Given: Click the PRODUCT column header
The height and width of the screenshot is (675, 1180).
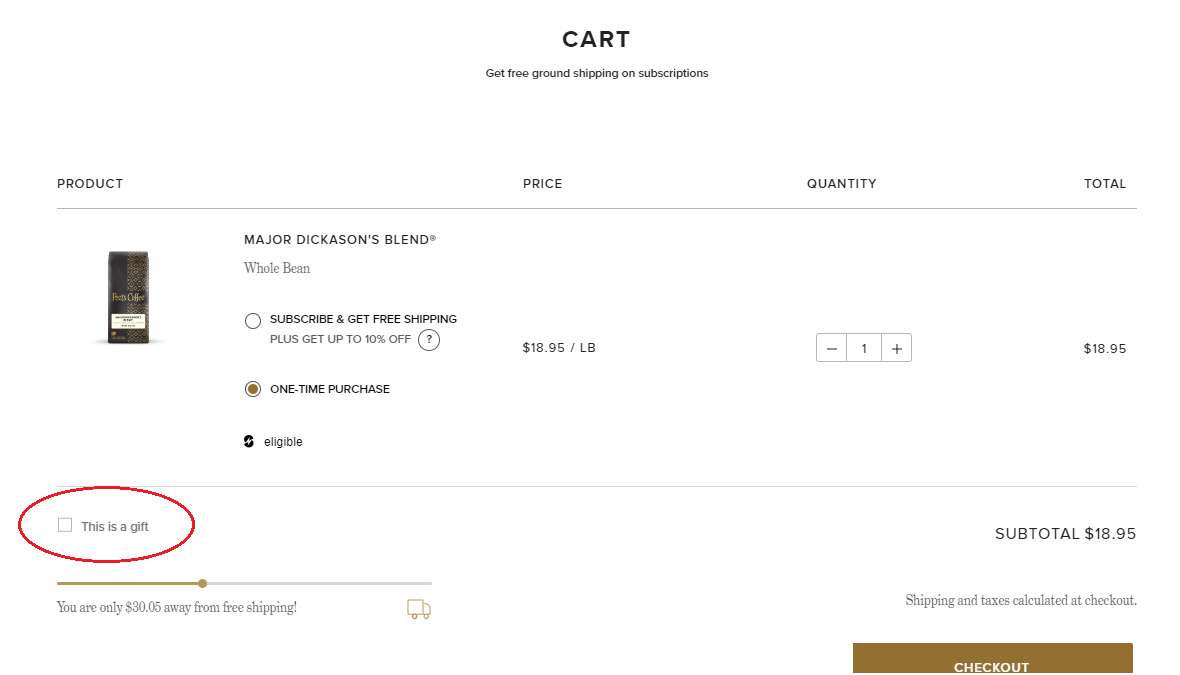Looking at the screenshot, I should tap(90, 184).
